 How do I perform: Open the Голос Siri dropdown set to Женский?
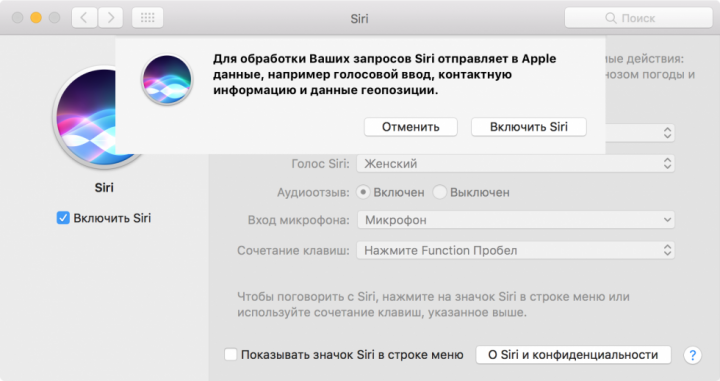(516, 163)
